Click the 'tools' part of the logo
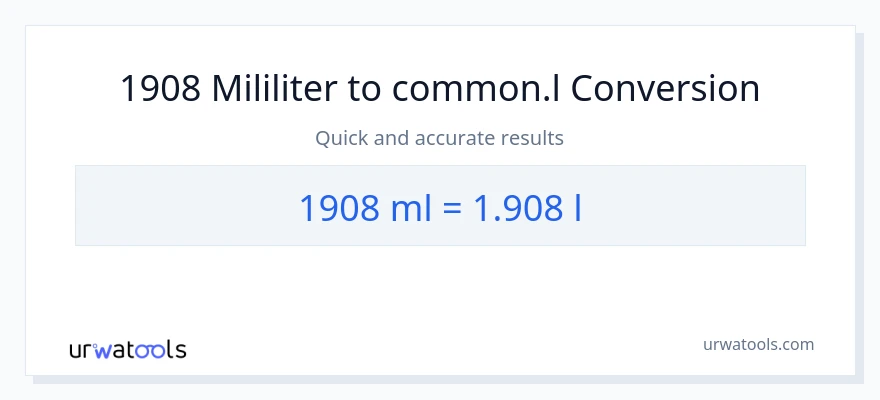Screen dimensions: 880x400 coord(159,349)
